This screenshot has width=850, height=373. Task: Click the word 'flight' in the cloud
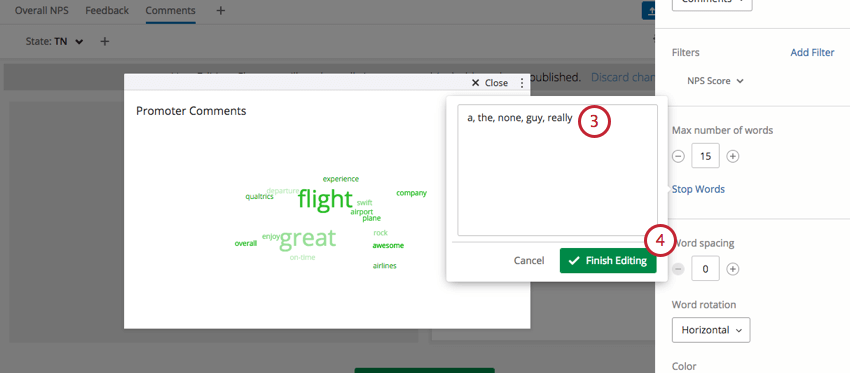tap(325, 199)
